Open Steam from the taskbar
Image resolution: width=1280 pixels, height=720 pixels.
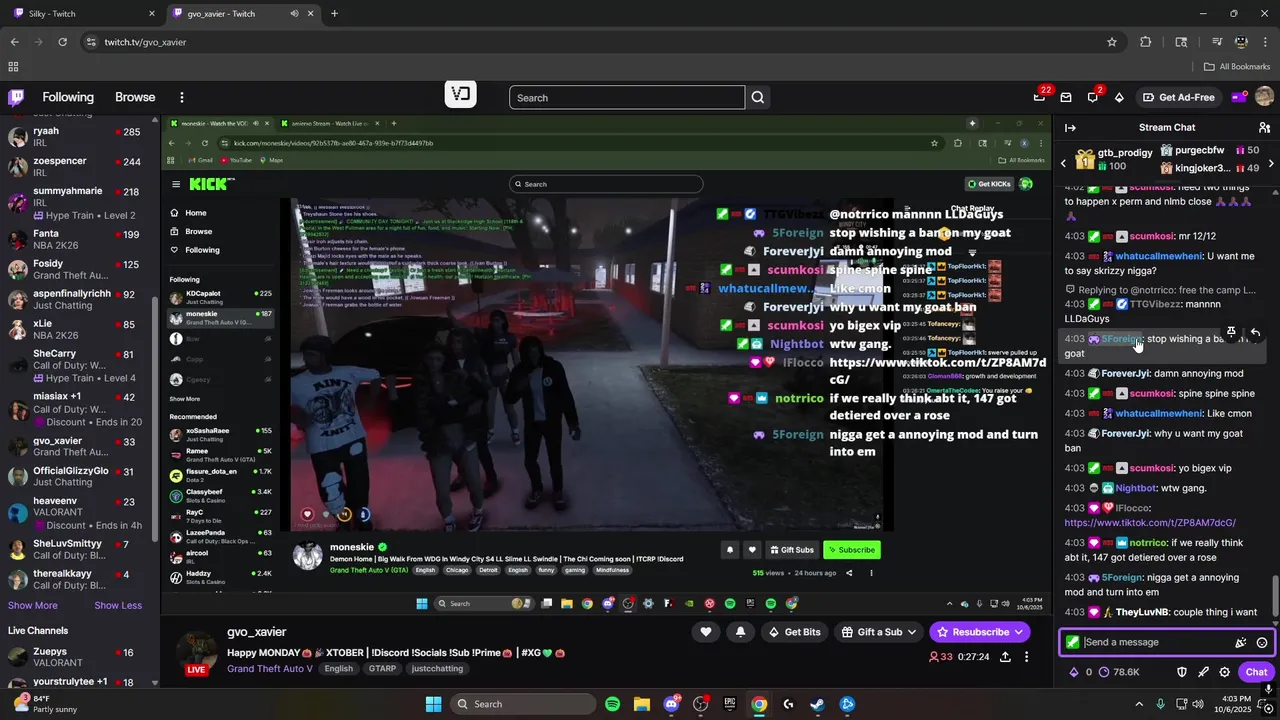pos(818,704)
